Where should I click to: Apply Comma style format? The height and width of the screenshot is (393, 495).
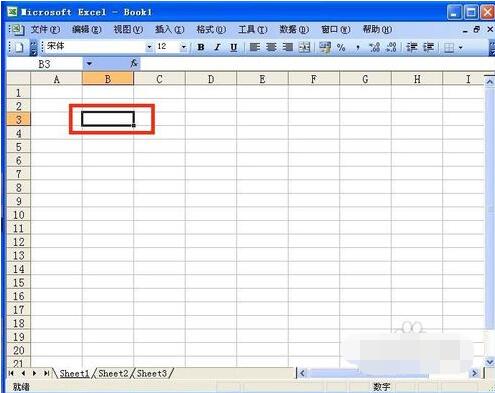pos(358,47)
